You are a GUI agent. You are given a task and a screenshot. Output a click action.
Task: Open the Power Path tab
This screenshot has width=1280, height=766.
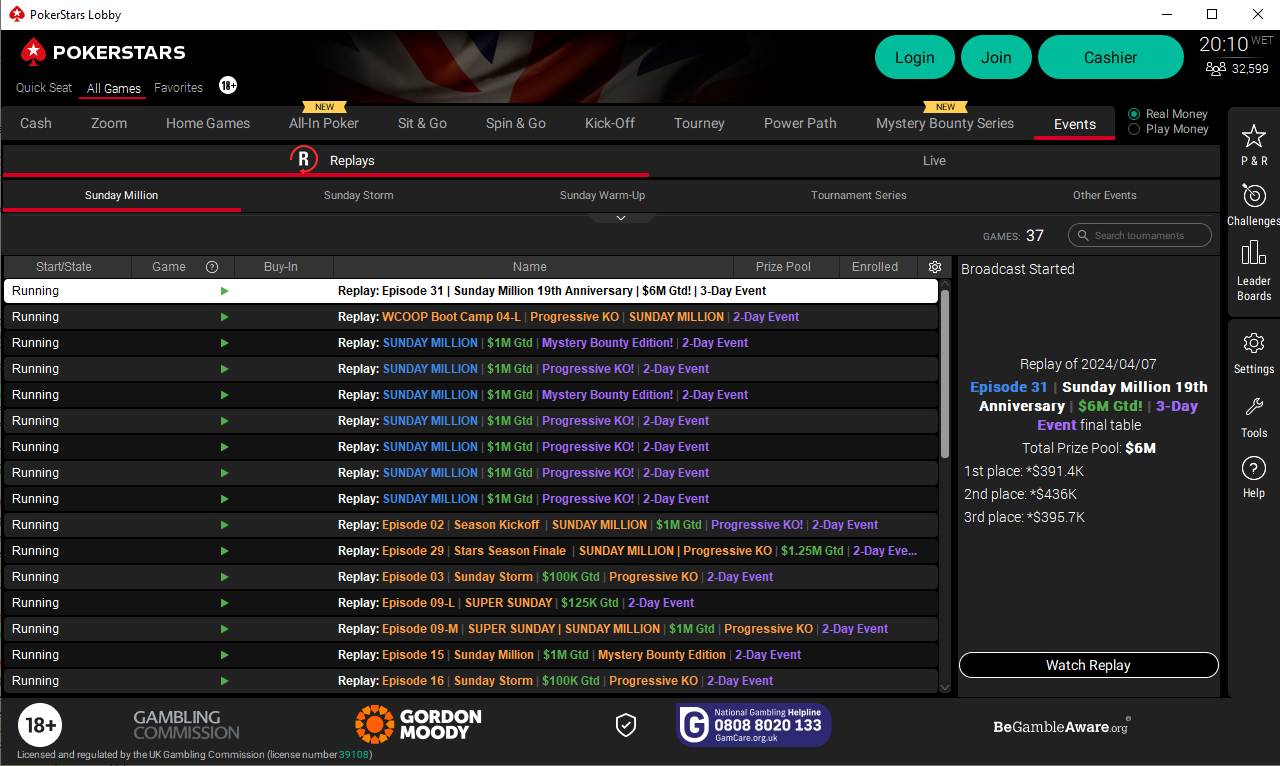click(x=800, y=123)
